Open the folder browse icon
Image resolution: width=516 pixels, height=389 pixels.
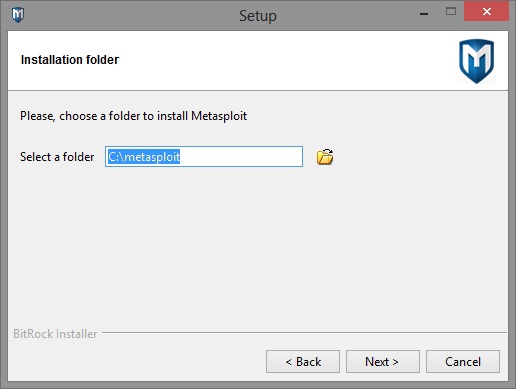325,157
